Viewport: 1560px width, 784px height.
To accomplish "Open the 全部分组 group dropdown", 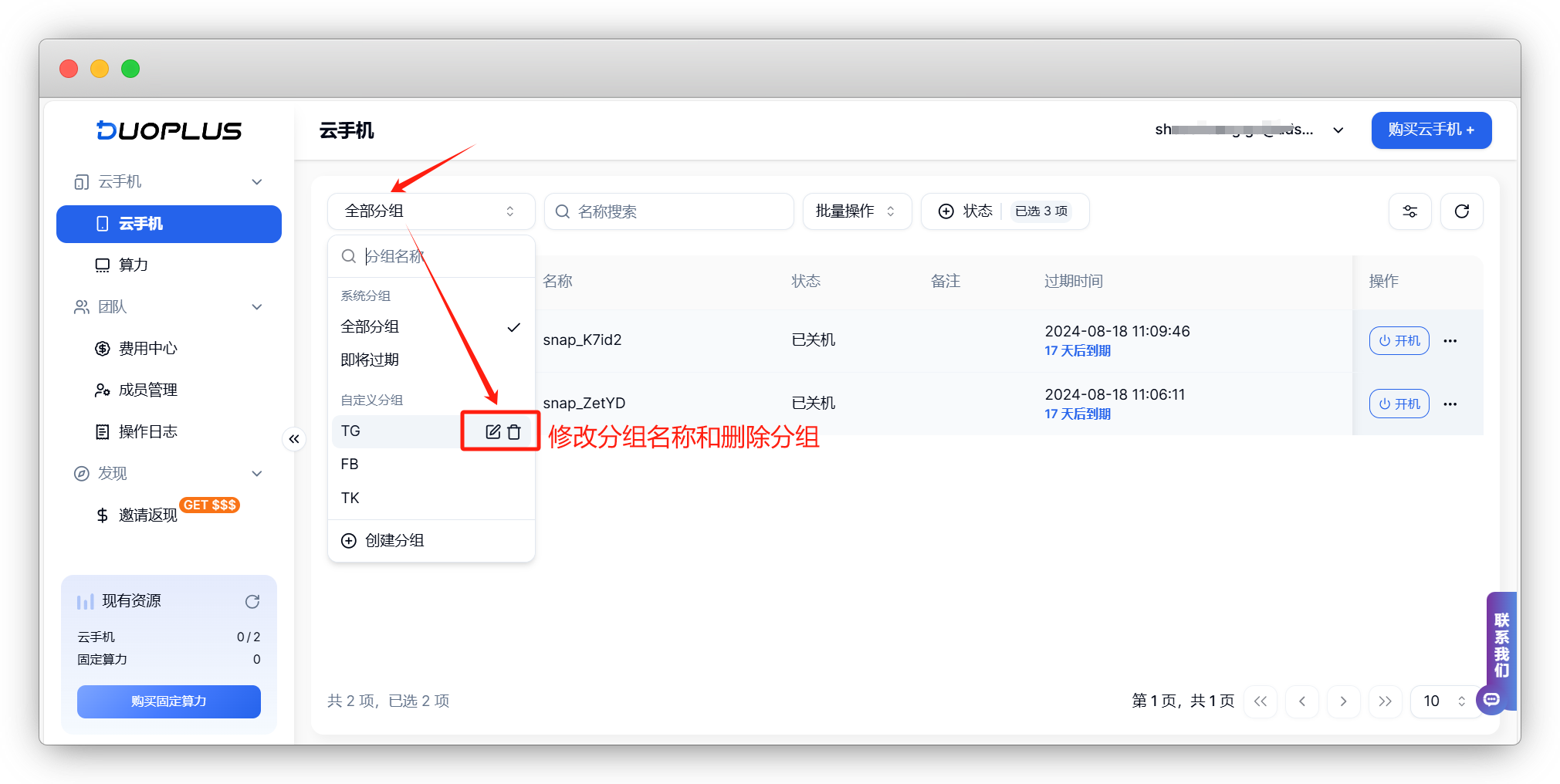I will coord(431,211).
